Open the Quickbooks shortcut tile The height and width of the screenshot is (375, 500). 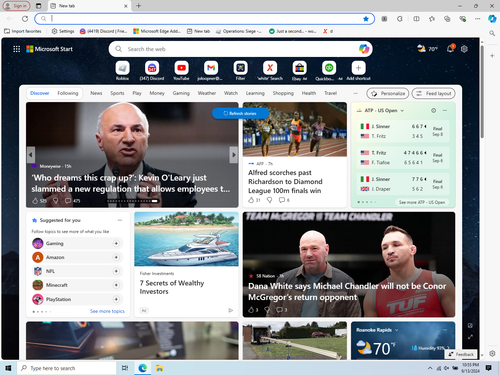pos(329,68)
